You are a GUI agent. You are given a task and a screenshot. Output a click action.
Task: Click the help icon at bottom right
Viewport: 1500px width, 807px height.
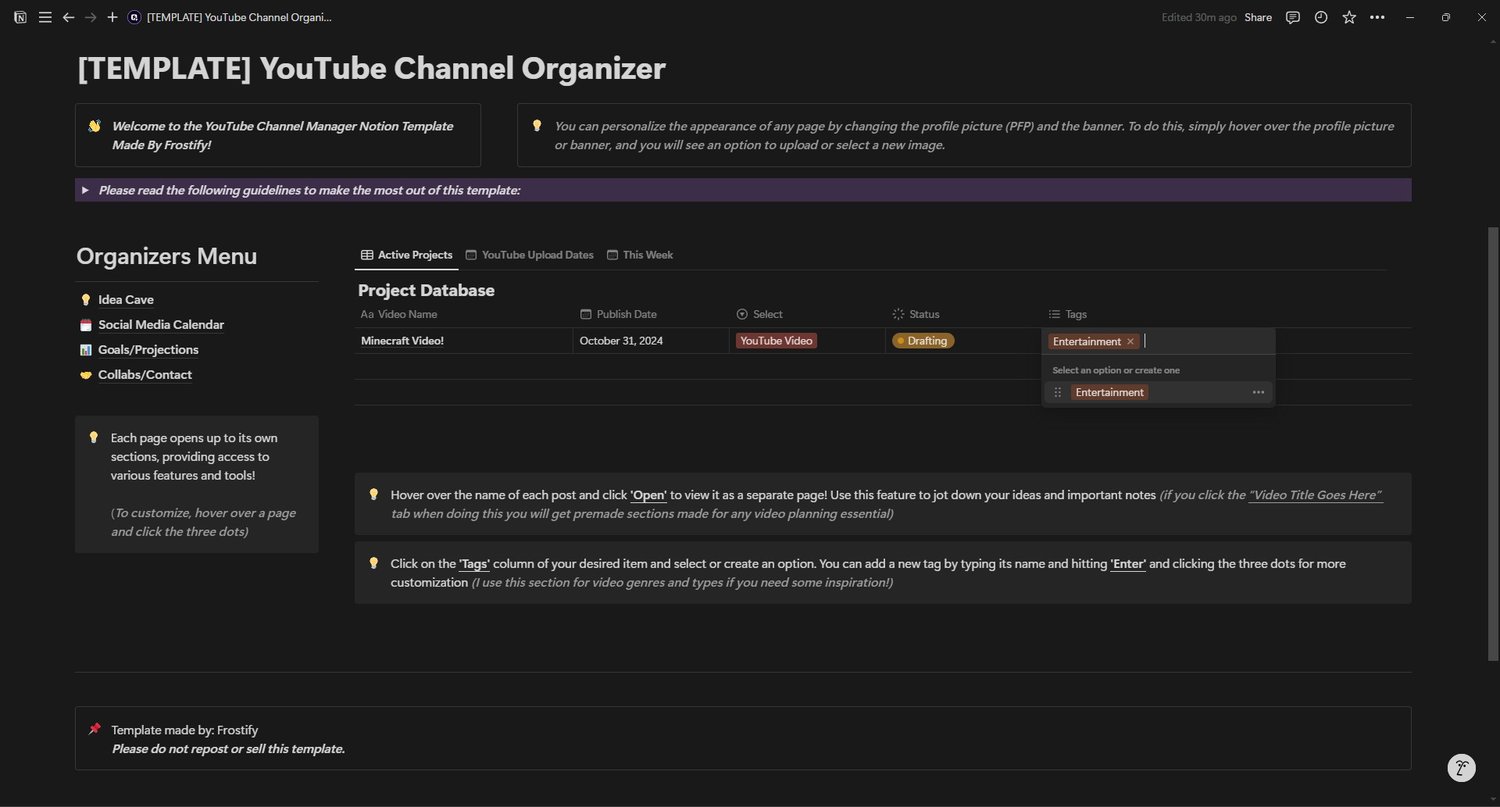click(x=1462, y=768)
